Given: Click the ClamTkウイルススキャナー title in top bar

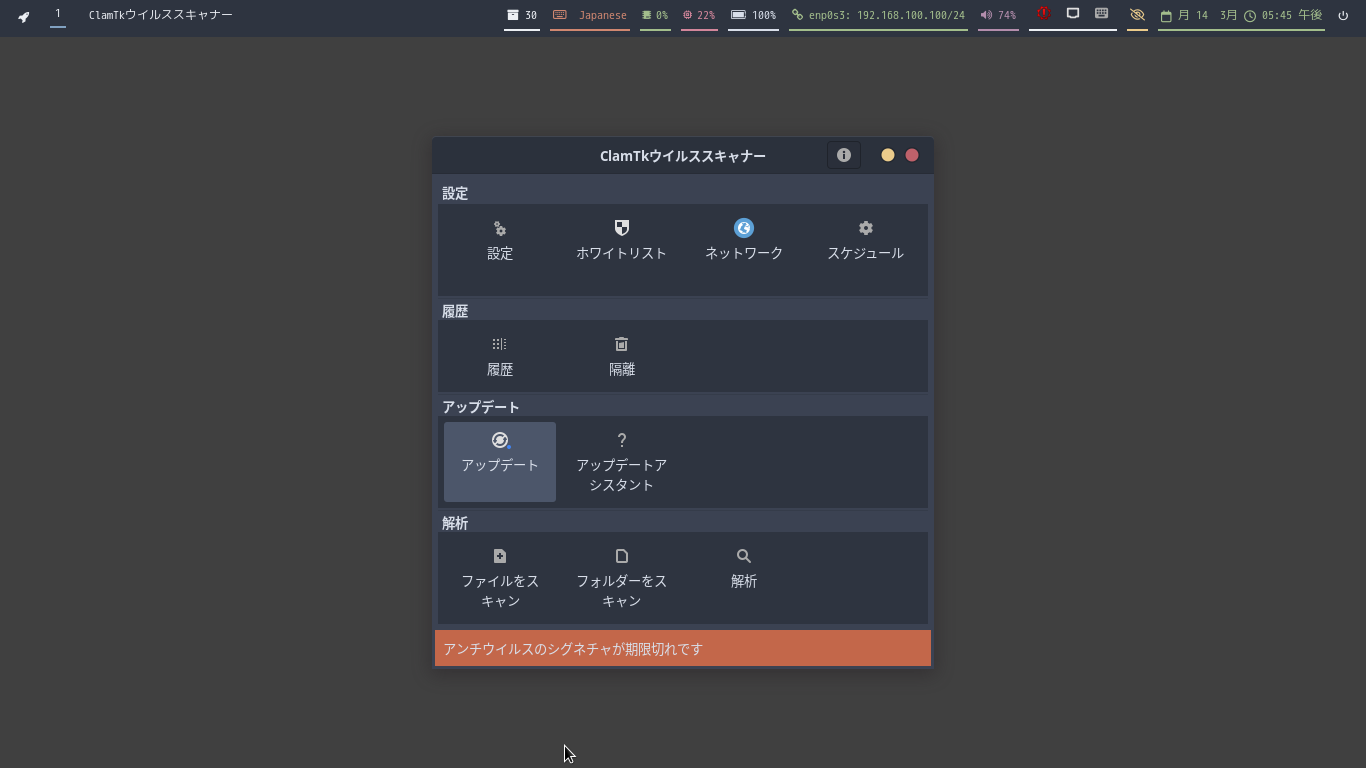Looking at the screenshot, I should [161, 15].
